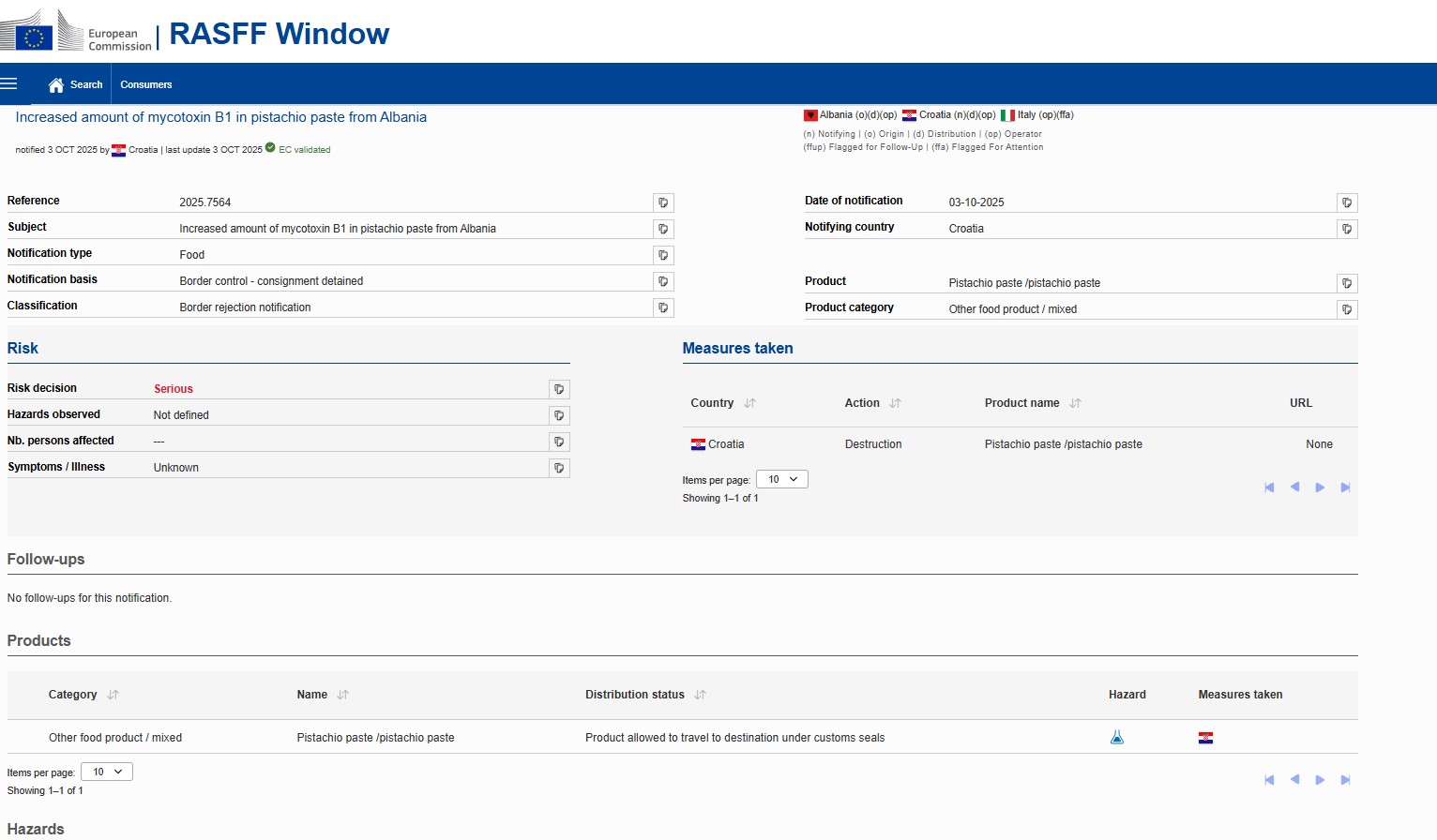This screenshot has width=1437, height=840.
Task: Open Items per page dropdown in Measures taken
Action: (781, 479)
